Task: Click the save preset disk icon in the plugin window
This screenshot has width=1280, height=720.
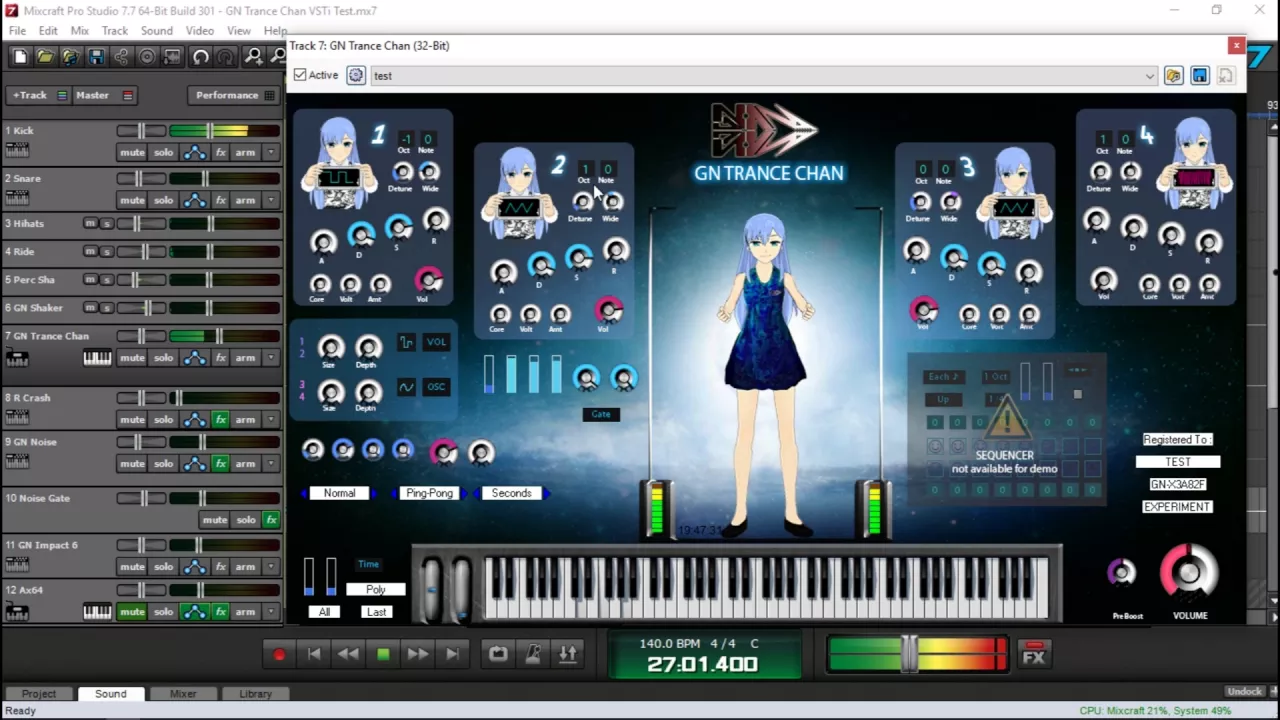Action: click(x=1200, y=76)
